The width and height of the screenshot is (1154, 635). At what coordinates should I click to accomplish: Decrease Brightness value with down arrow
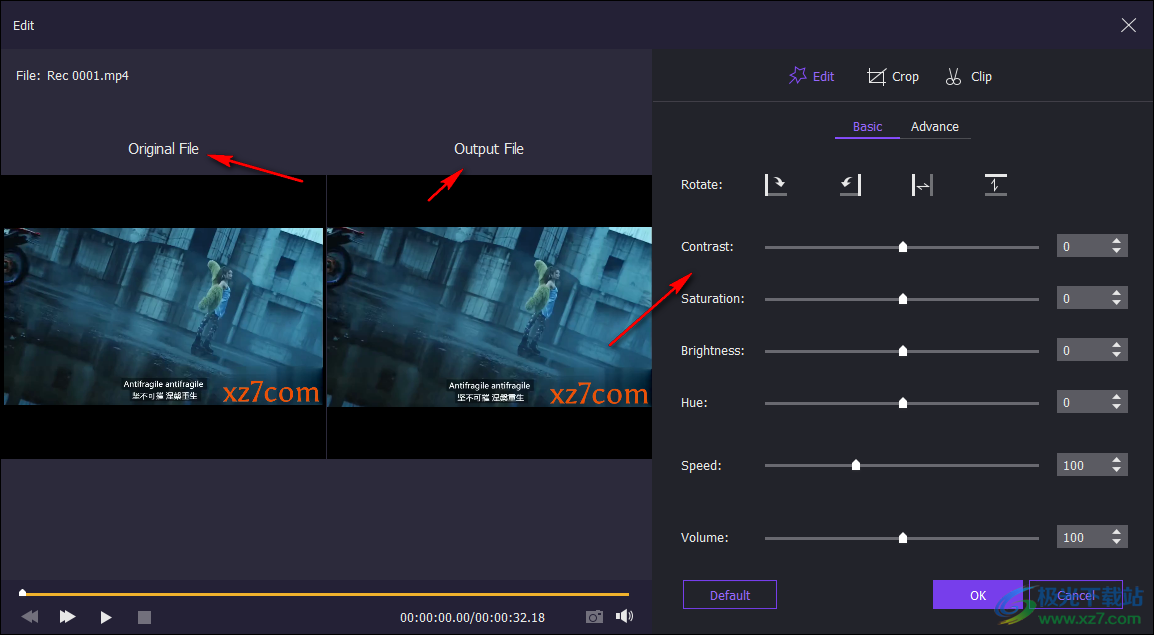click(x=1116, y=355)
